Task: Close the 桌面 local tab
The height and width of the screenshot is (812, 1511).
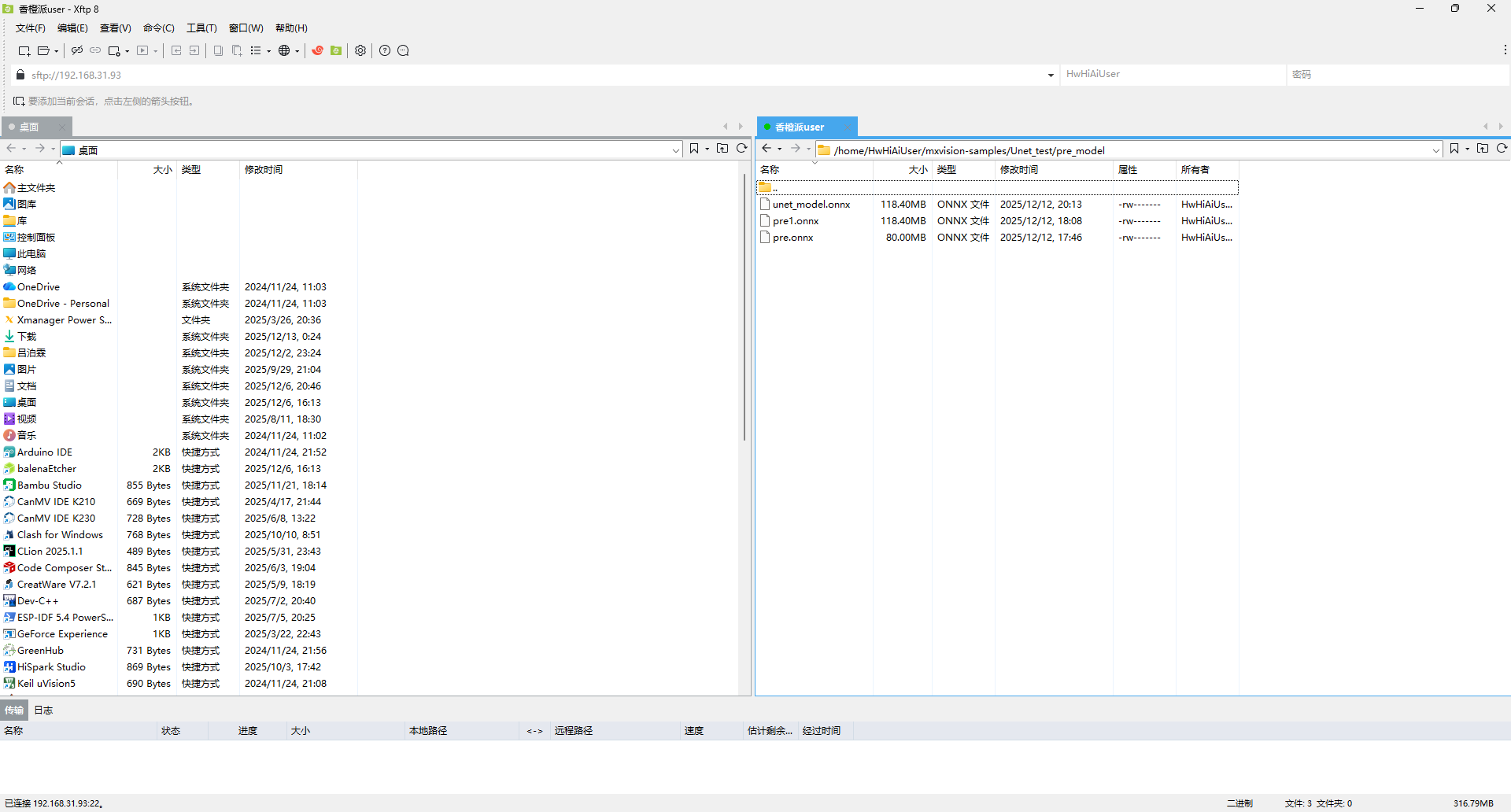Action: [x=61, y=127]
